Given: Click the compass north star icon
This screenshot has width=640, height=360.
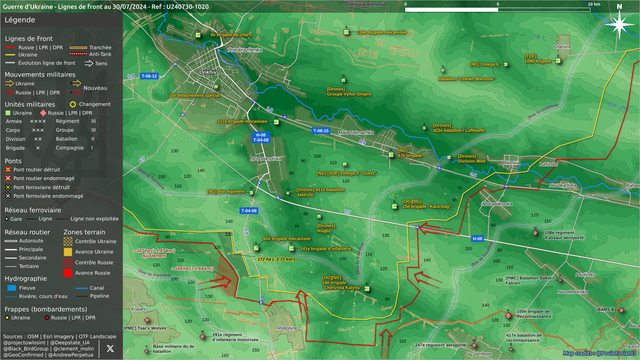Looking at the screenshot, I should 619,24.
